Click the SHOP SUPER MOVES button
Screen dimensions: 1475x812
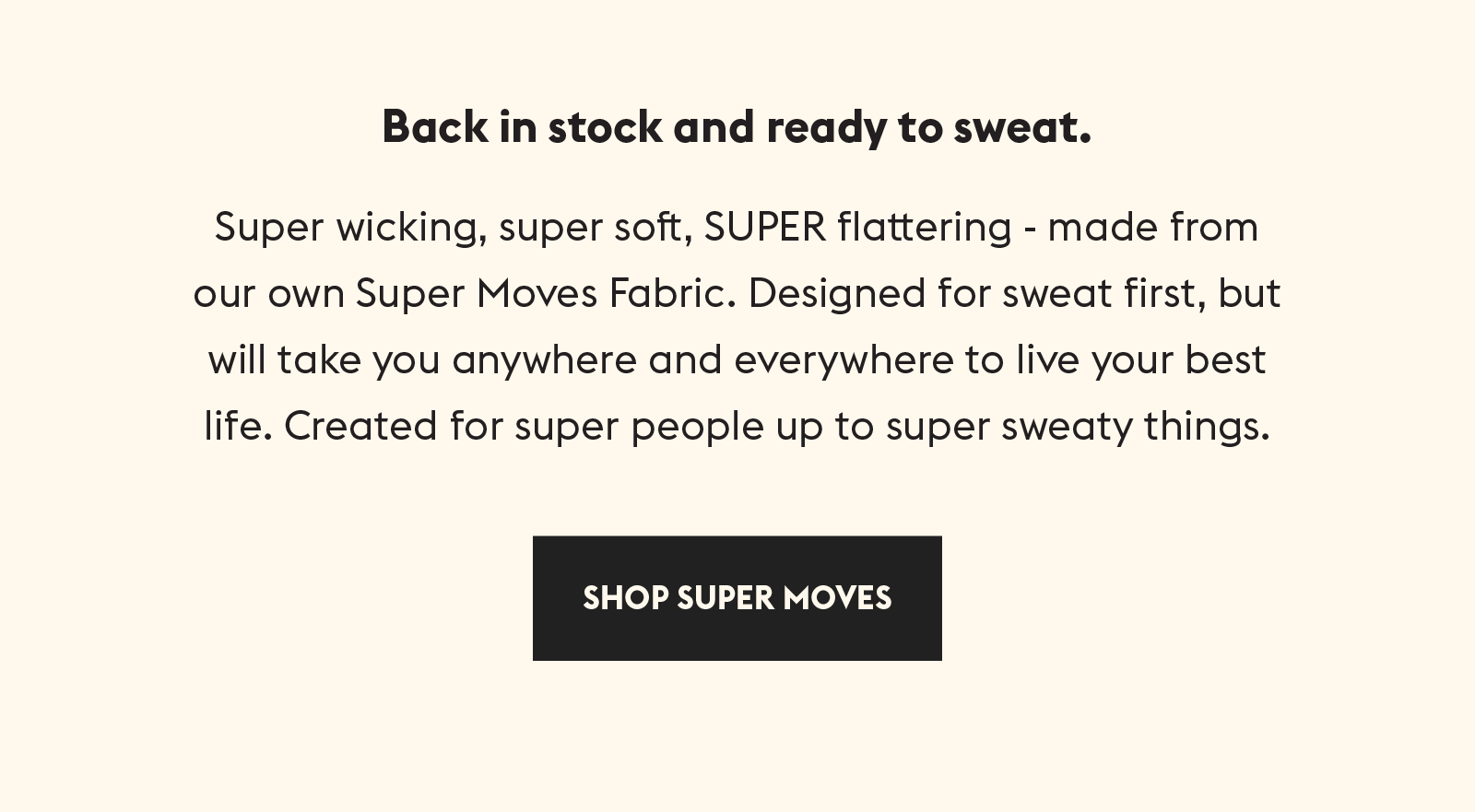point(737,598)
